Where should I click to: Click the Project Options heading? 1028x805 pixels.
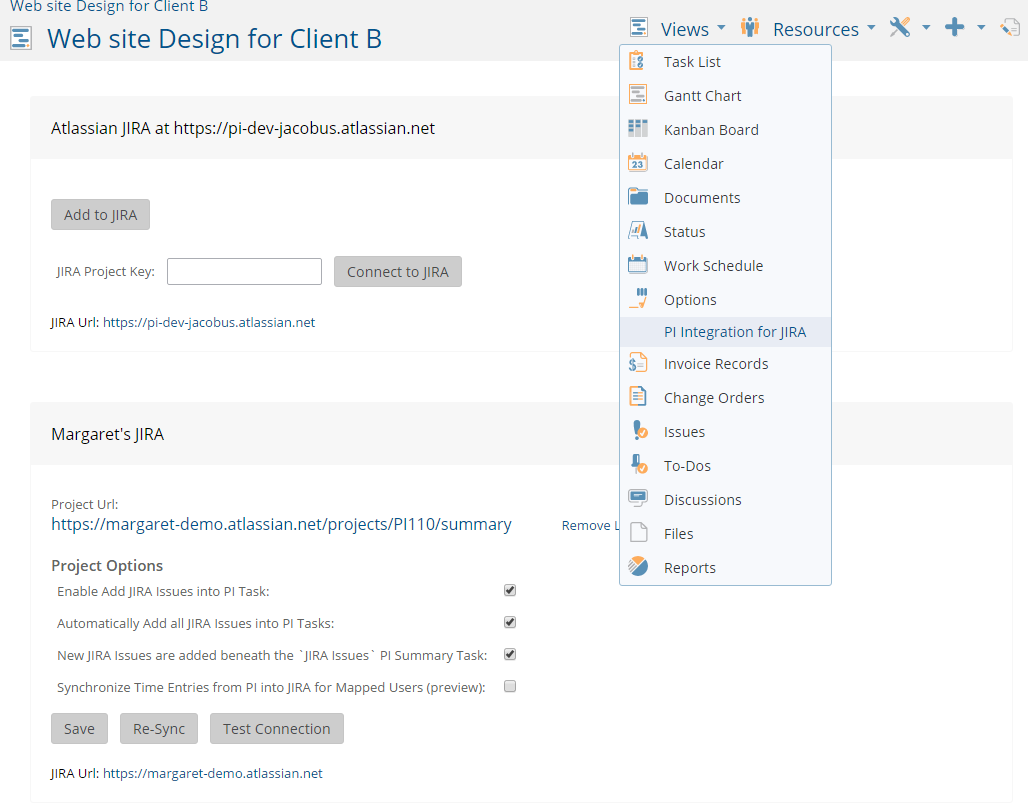(107, 566)
